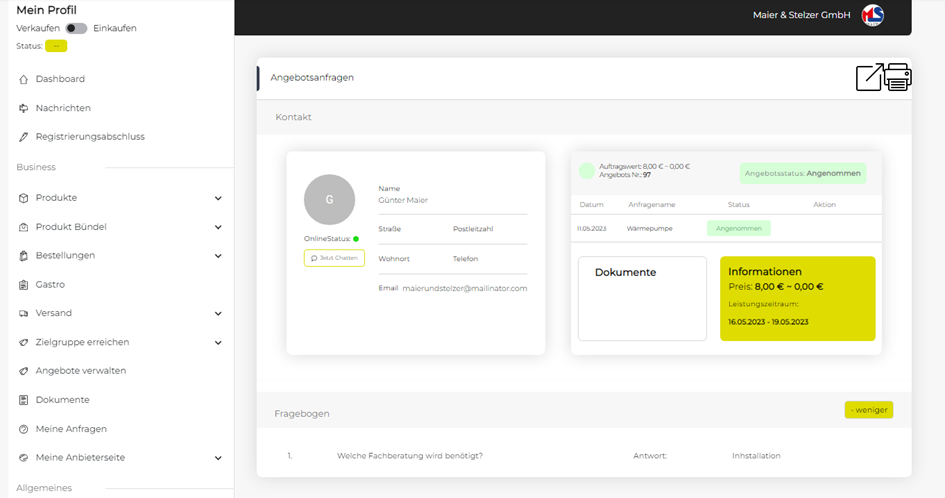Screen dimensions: 945x498
Task: Click the Produkte box icon
Action: click(x=24, y=198)
